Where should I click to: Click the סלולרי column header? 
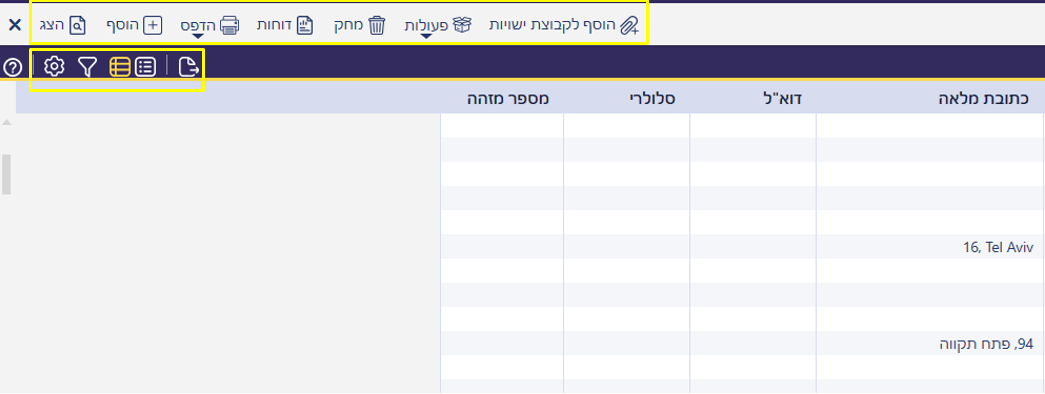click(x=652, y=99)
